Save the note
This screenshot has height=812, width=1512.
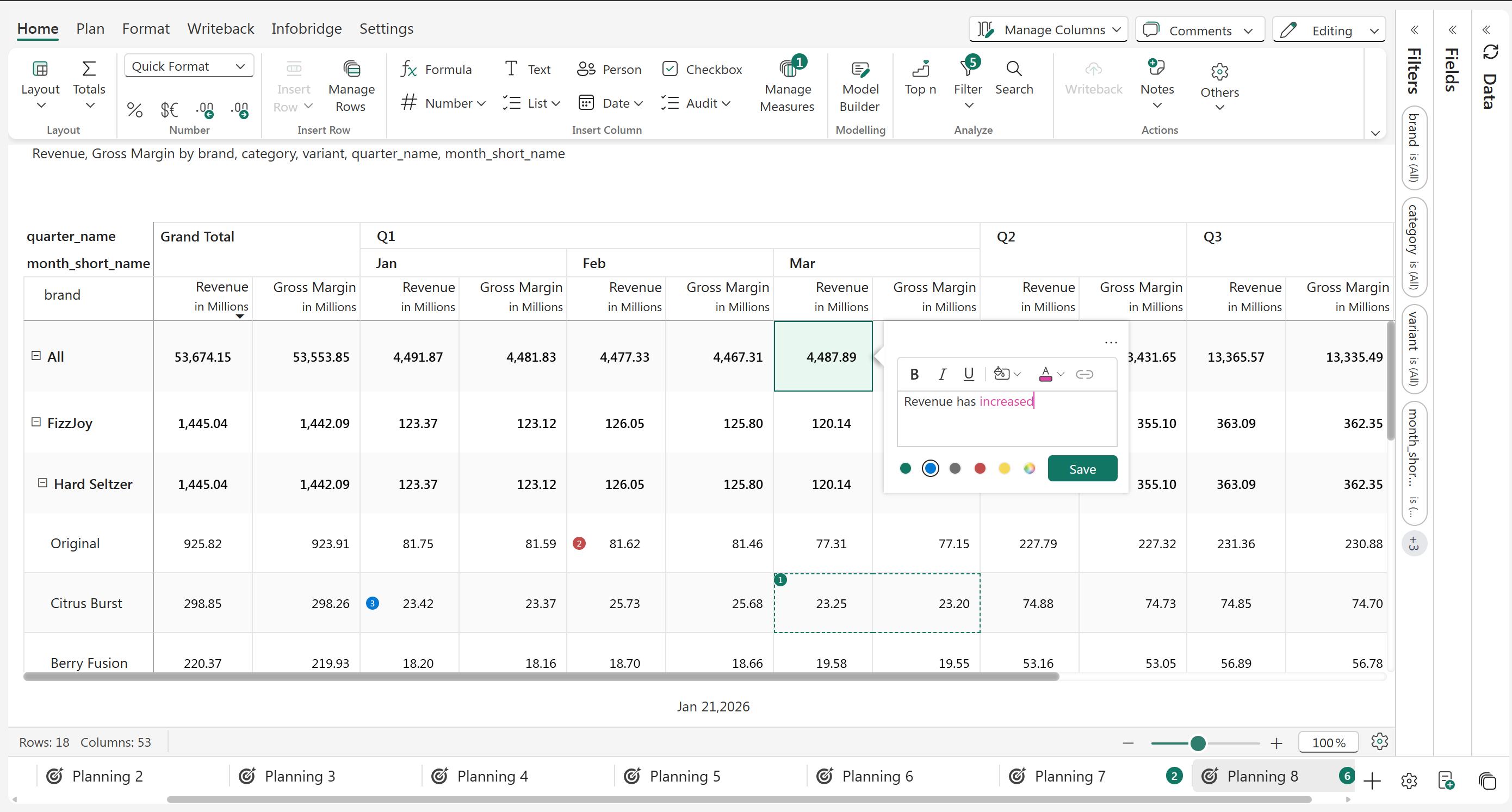[x=1082, y=468]
